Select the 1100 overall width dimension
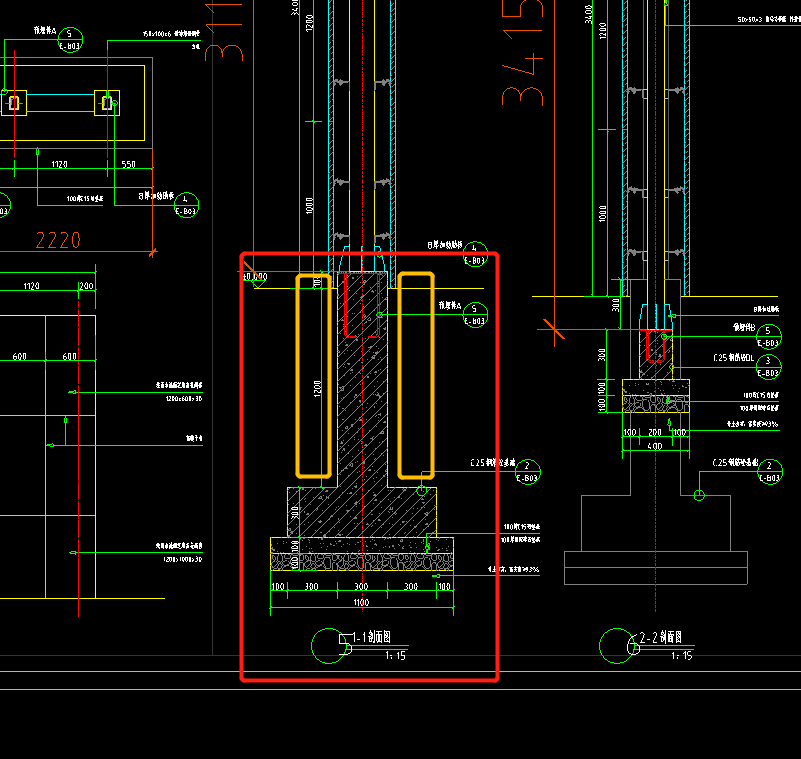Screen dimensions: 801x759 point(361,603)
